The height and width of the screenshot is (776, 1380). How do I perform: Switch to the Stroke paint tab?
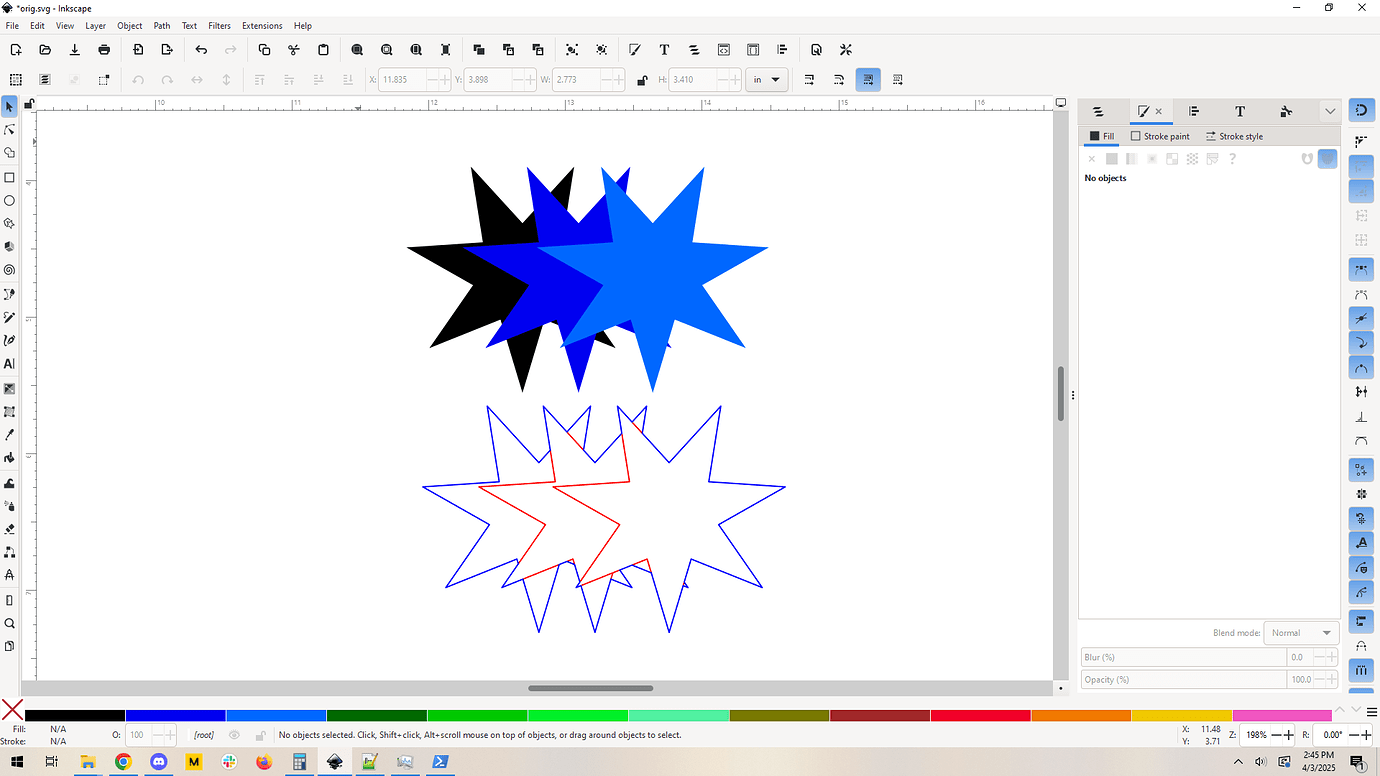tap(1160, 136)
